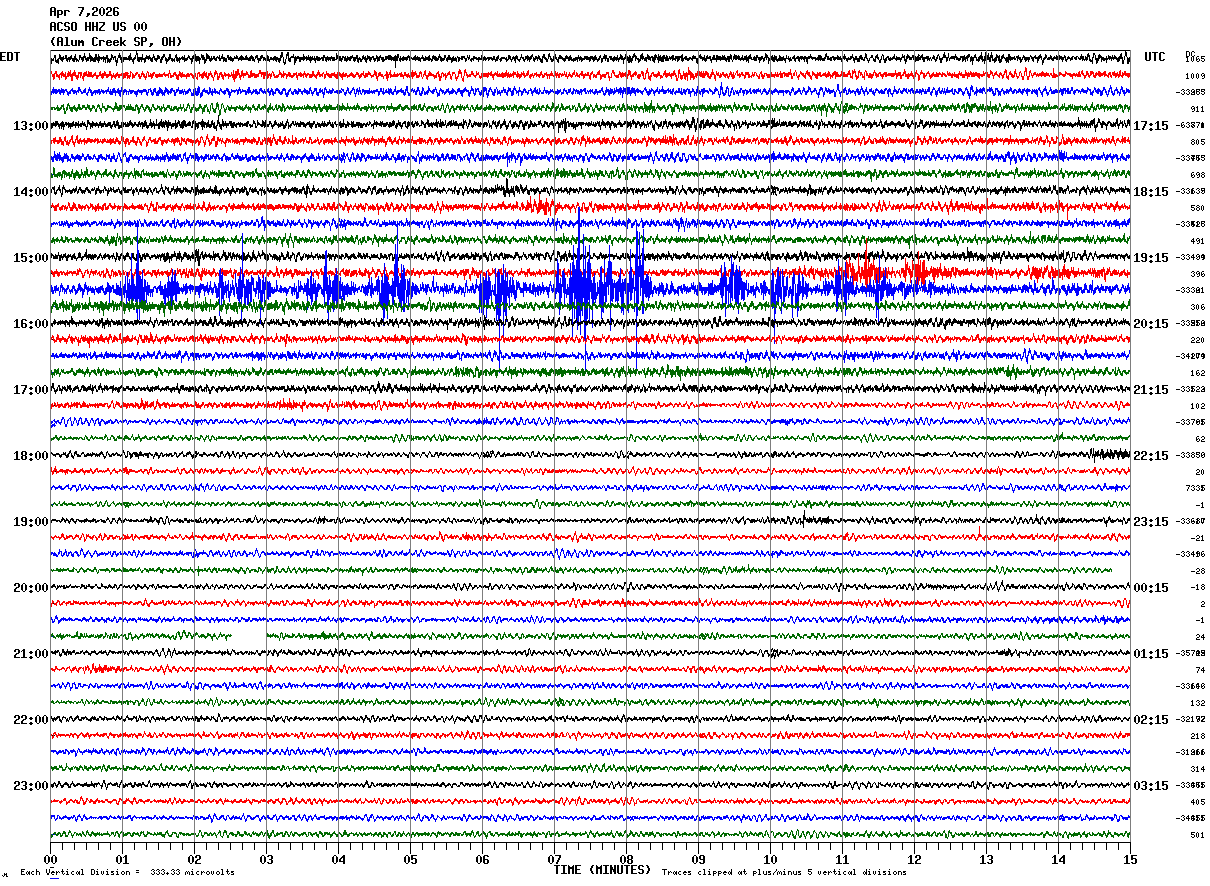
Task: Click the vertical division microvolts scale note
Action: 127,872
